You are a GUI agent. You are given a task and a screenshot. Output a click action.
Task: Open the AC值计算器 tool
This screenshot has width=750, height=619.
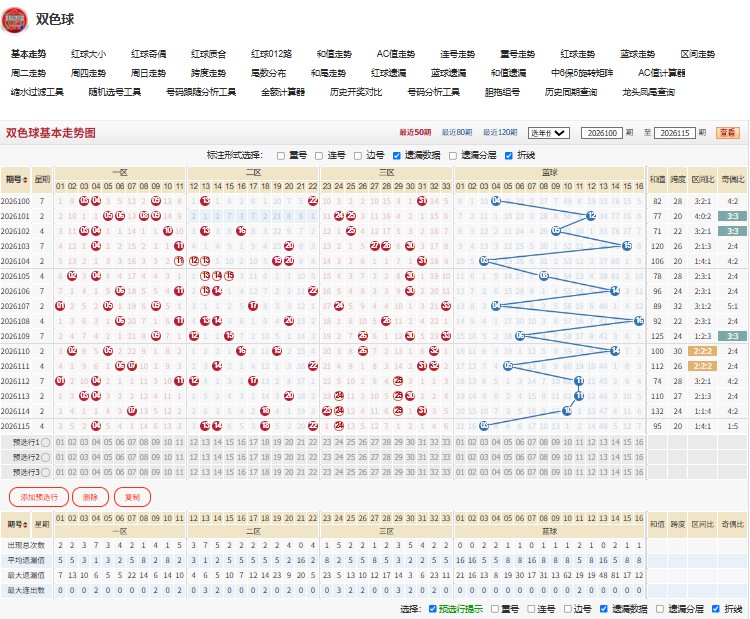662,73
